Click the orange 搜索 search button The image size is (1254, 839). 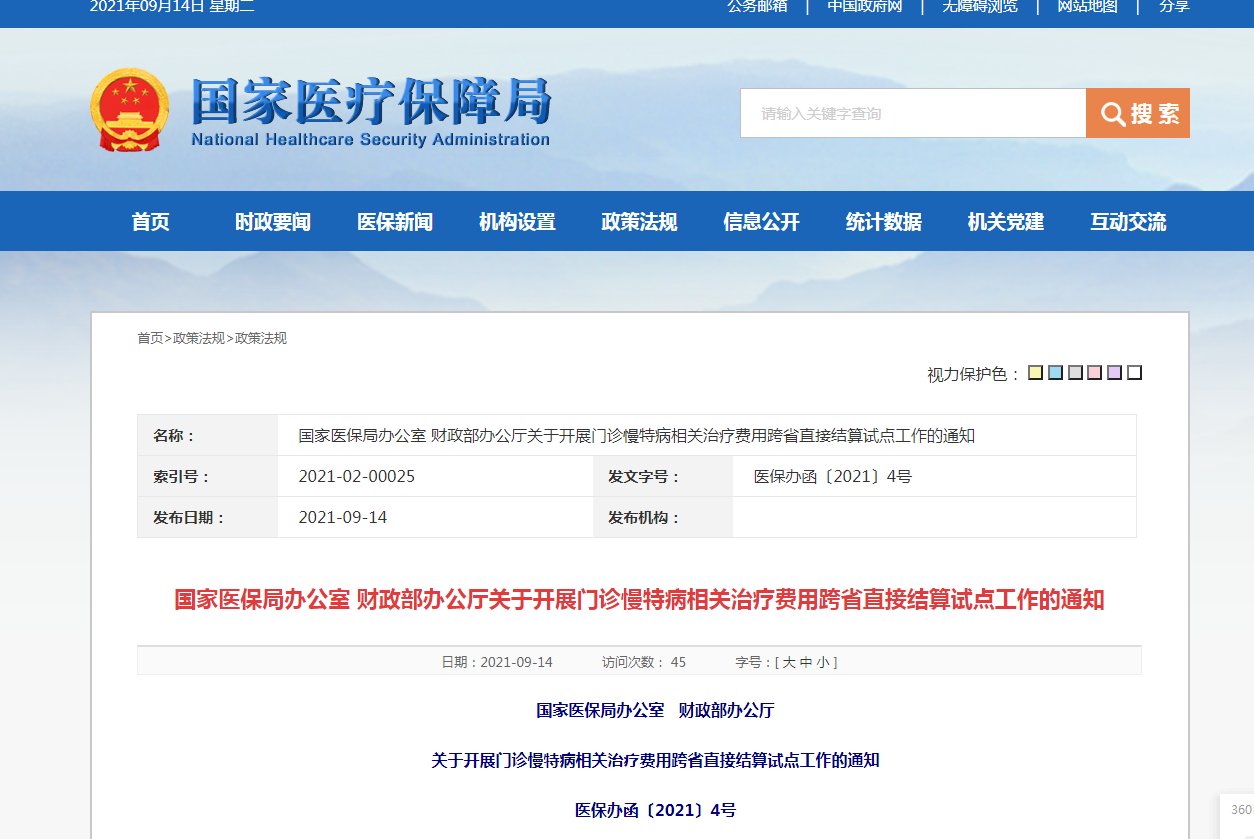(1138, 113)
